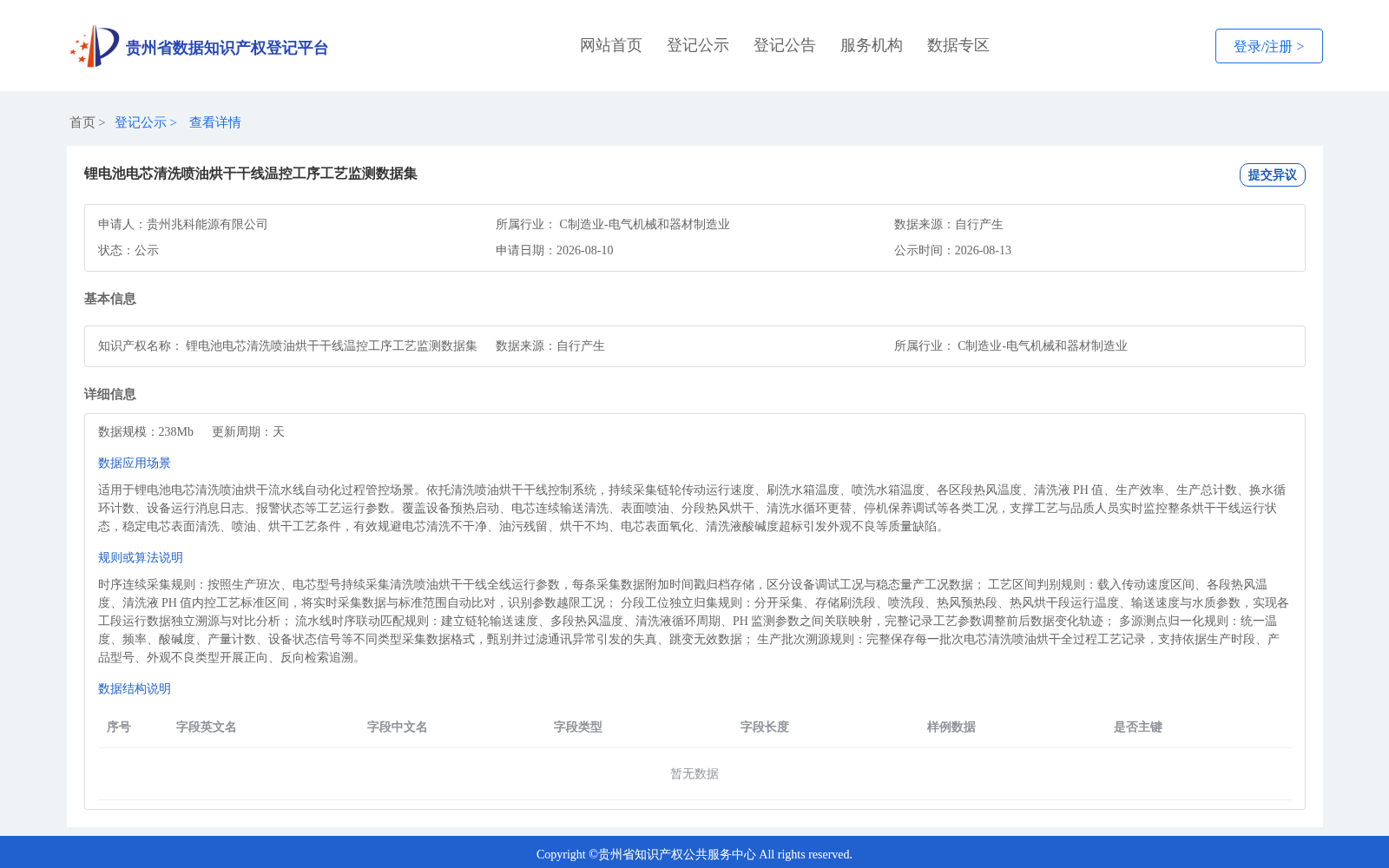Click 登记公示 breadcrumb link
The width and height of the screenshot is (1389, 868).
tap(141, 122)
